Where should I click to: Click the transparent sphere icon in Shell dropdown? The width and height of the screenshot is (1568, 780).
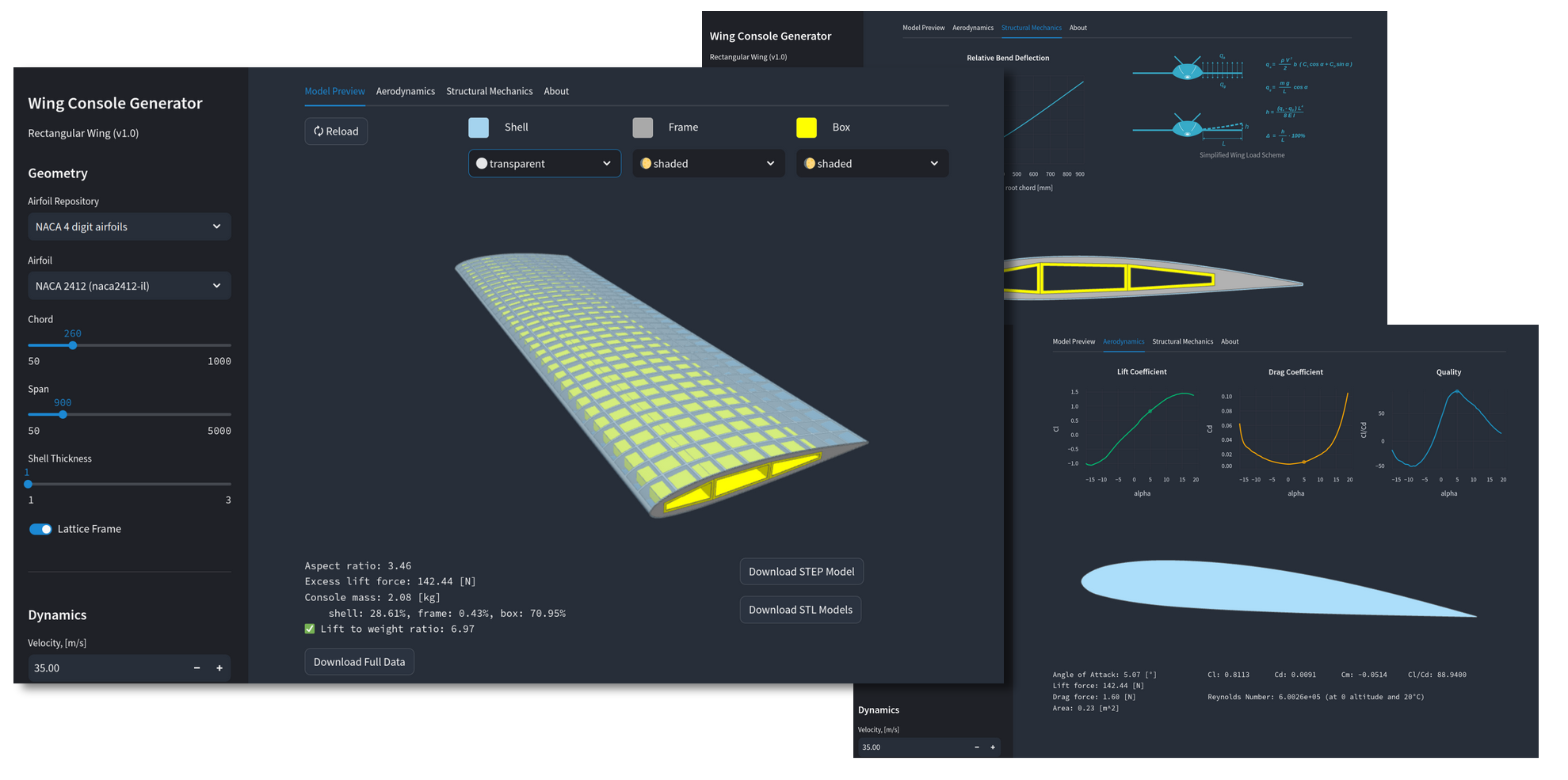[x=482, y=163]
